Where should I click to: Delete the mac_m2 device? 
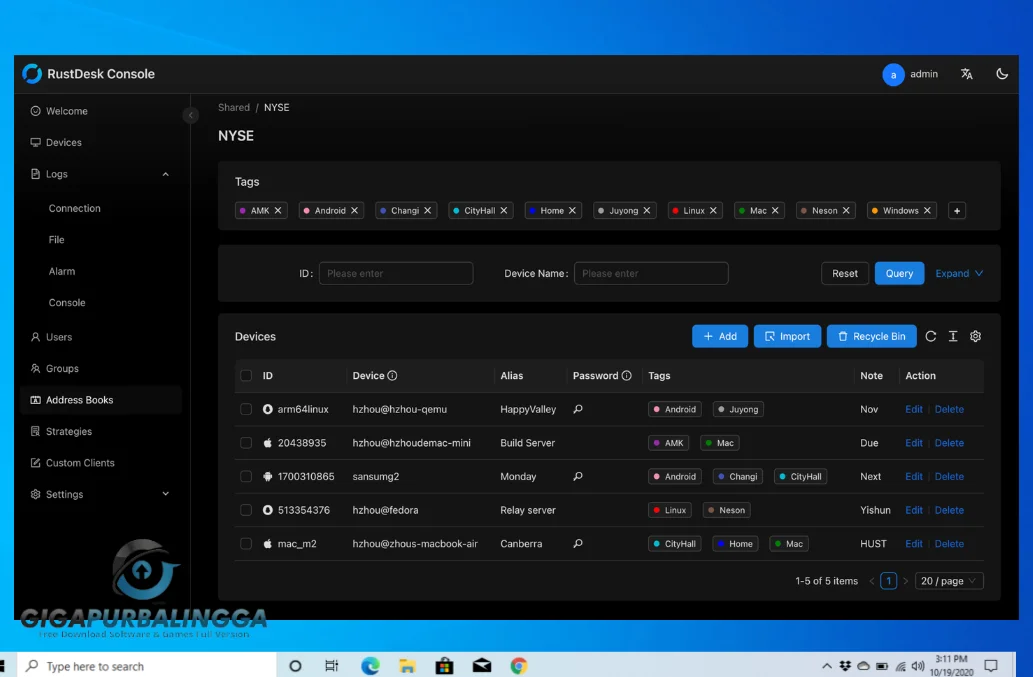pos(949,543)
